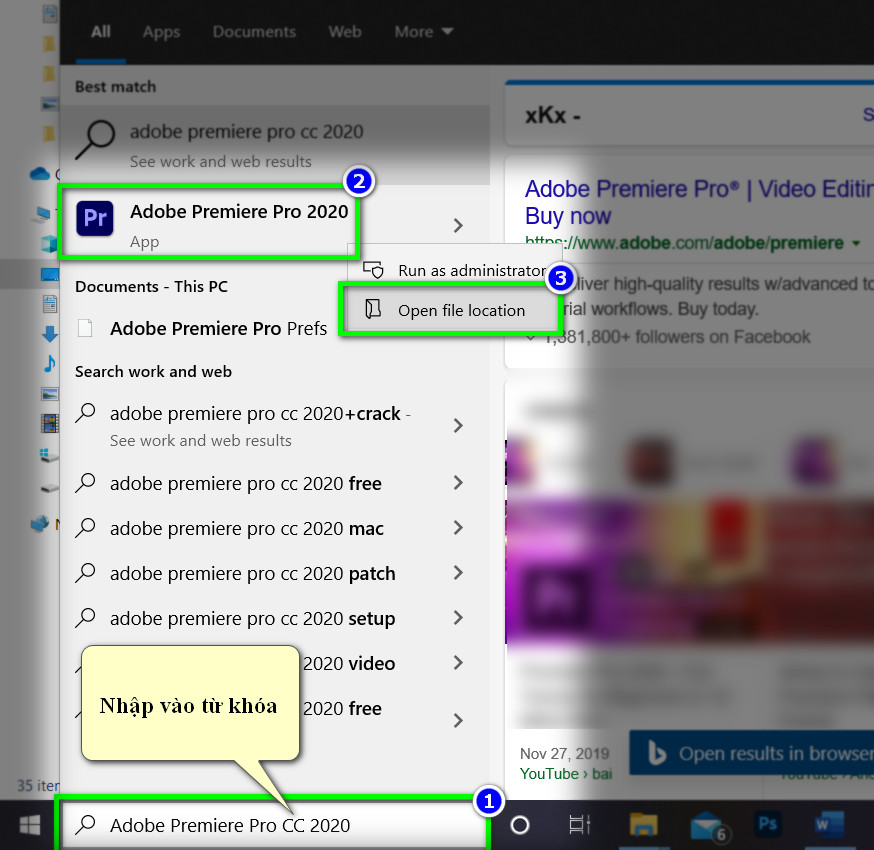874x850 pixels.
Task: Expand the chevron for the '2020 mac' suggestion
Action: point(458,528)
